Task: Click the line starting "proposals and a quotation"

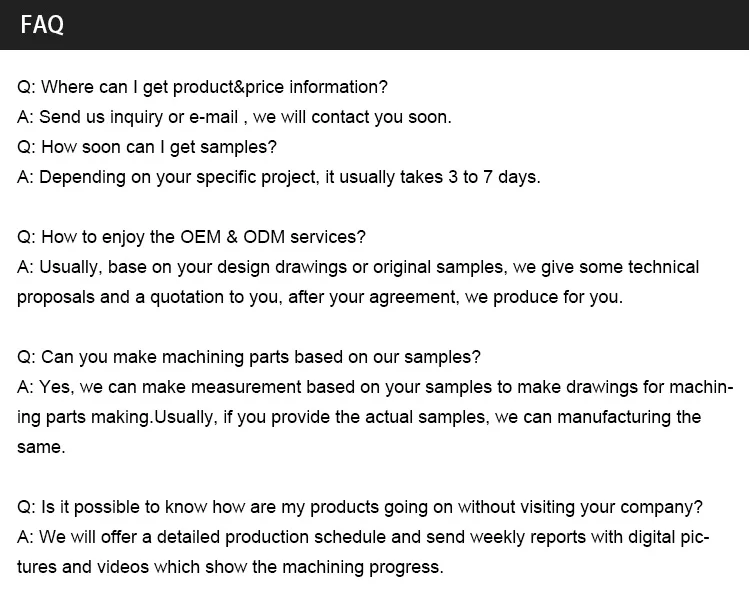Action: [x=319, y=297]
